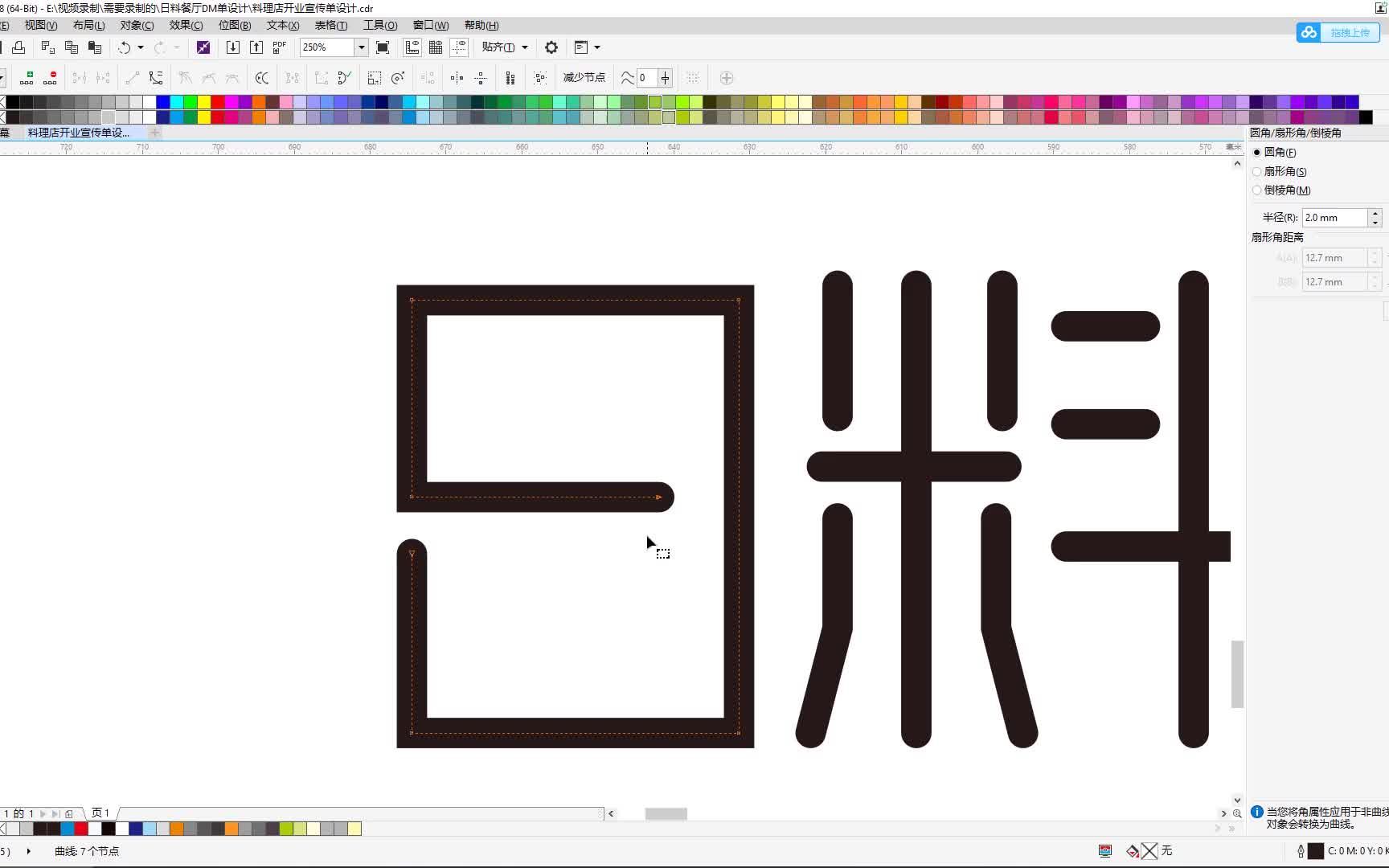Click the 减少节点 button
The width and height of the screenshot is (1389, 868).
[584, 78]
